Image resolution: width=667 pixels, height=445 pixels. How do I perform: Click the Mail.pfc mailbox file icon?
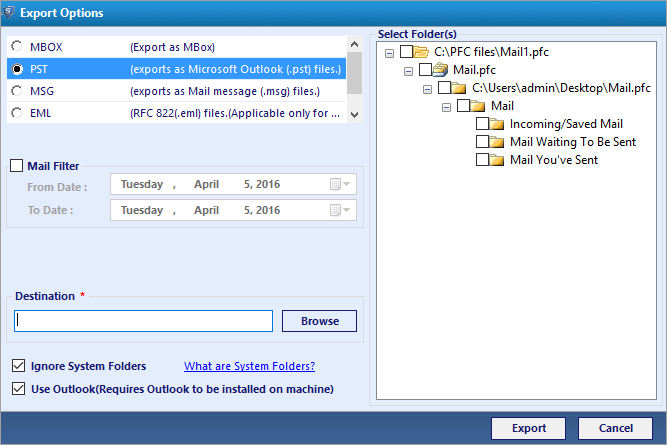(440, 69)
